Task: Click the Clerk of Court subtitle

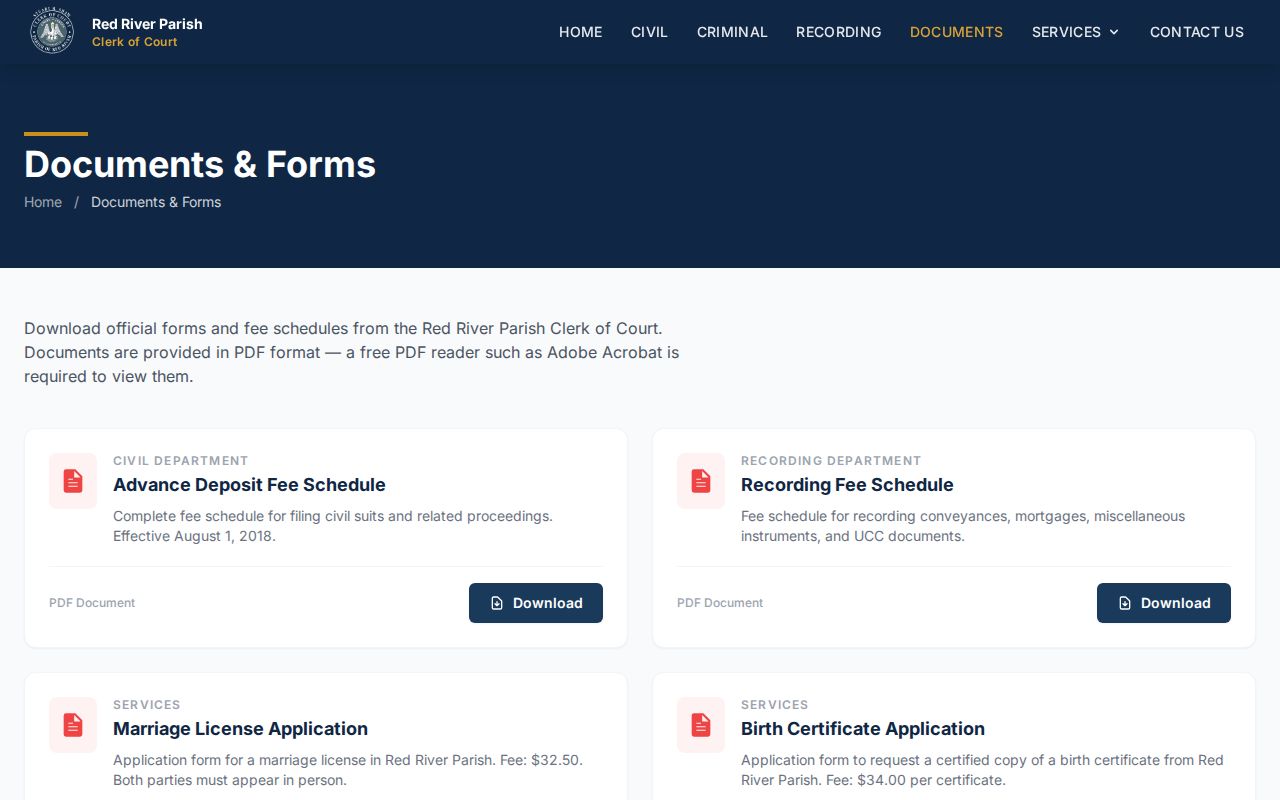Action: pyautogui.click(x=135, y=42)
